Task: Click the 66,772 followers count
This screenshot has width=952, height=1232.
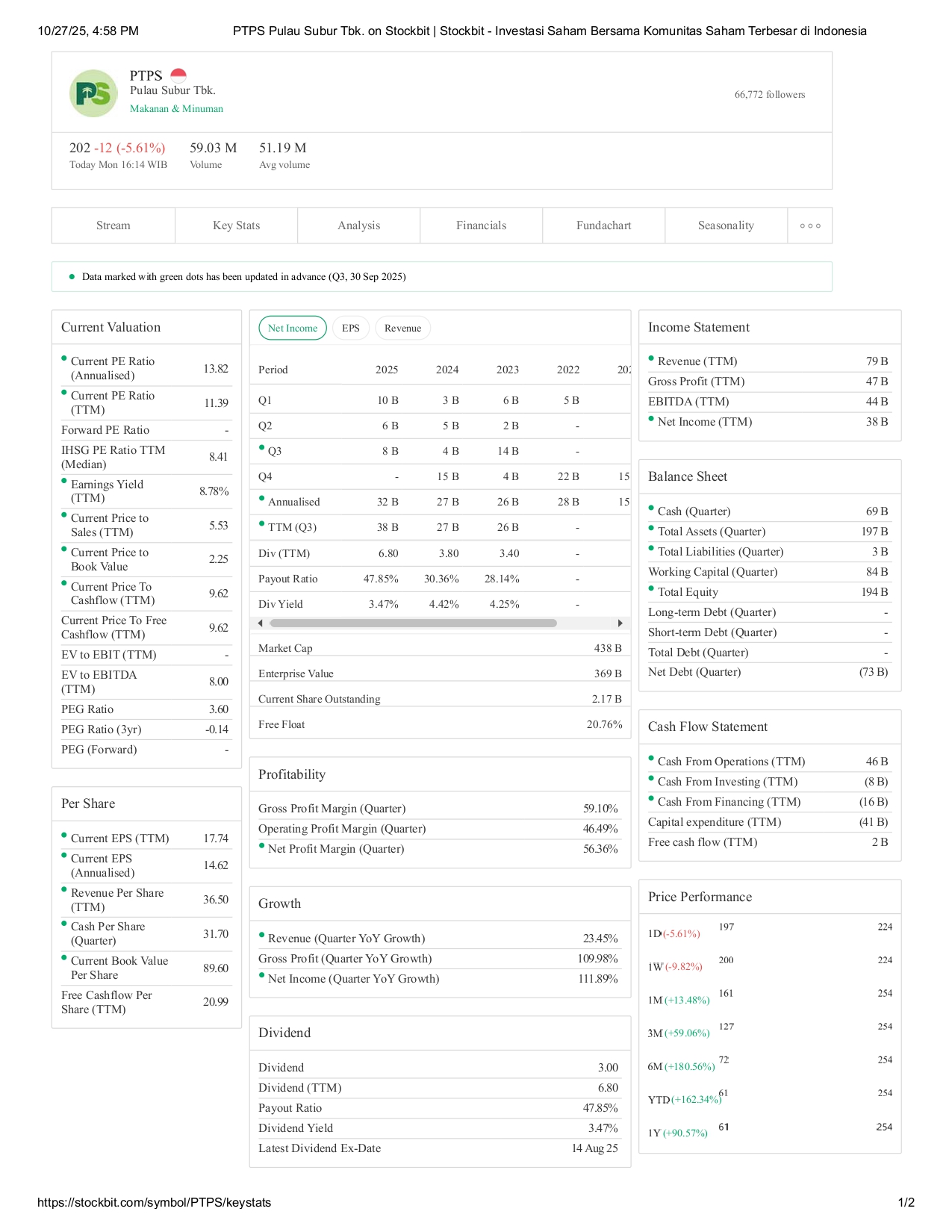Action: coord(770,94)
